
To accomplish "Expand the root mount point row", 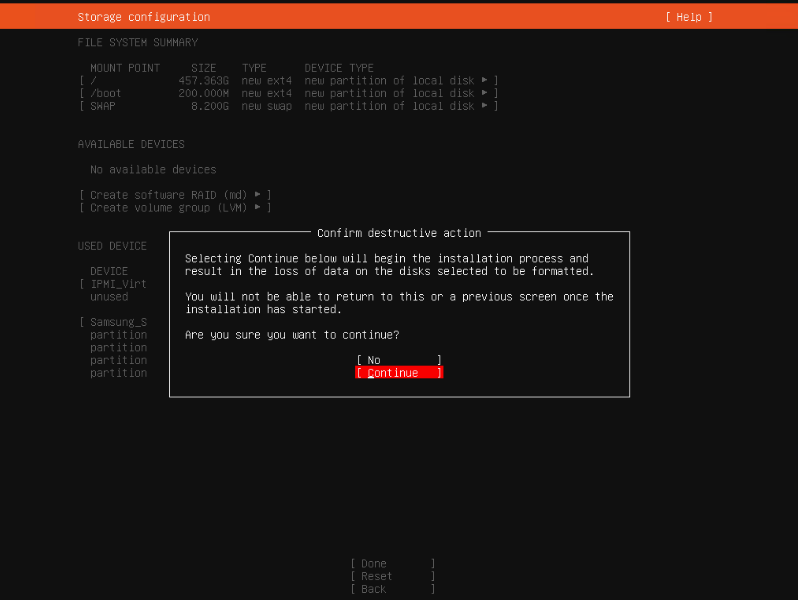I will click(x=289, y=81).
